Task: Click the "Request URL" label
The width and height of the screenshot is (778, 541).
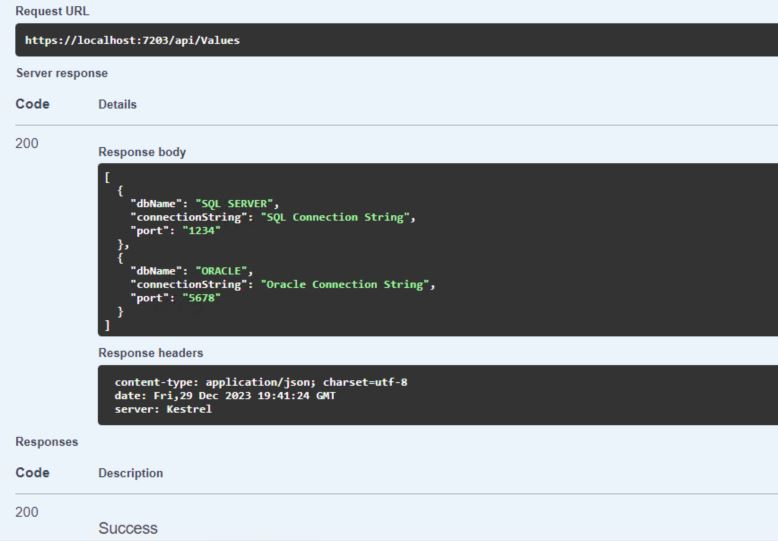Action: 52,11
